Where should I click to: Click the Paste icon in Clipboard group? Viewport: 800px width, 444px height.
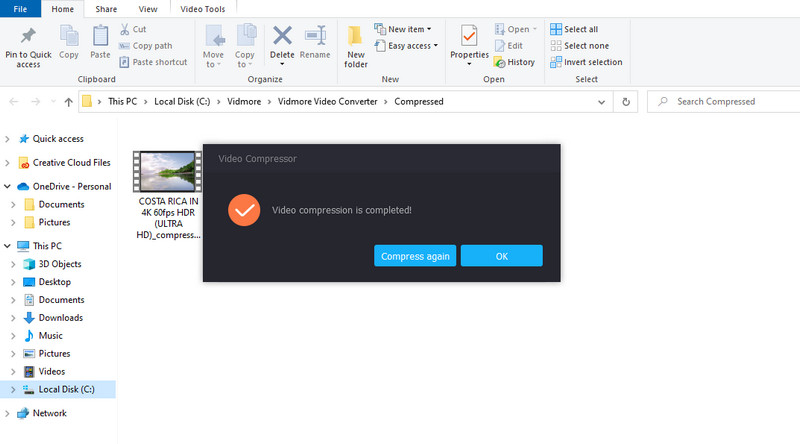click(100, 38)
